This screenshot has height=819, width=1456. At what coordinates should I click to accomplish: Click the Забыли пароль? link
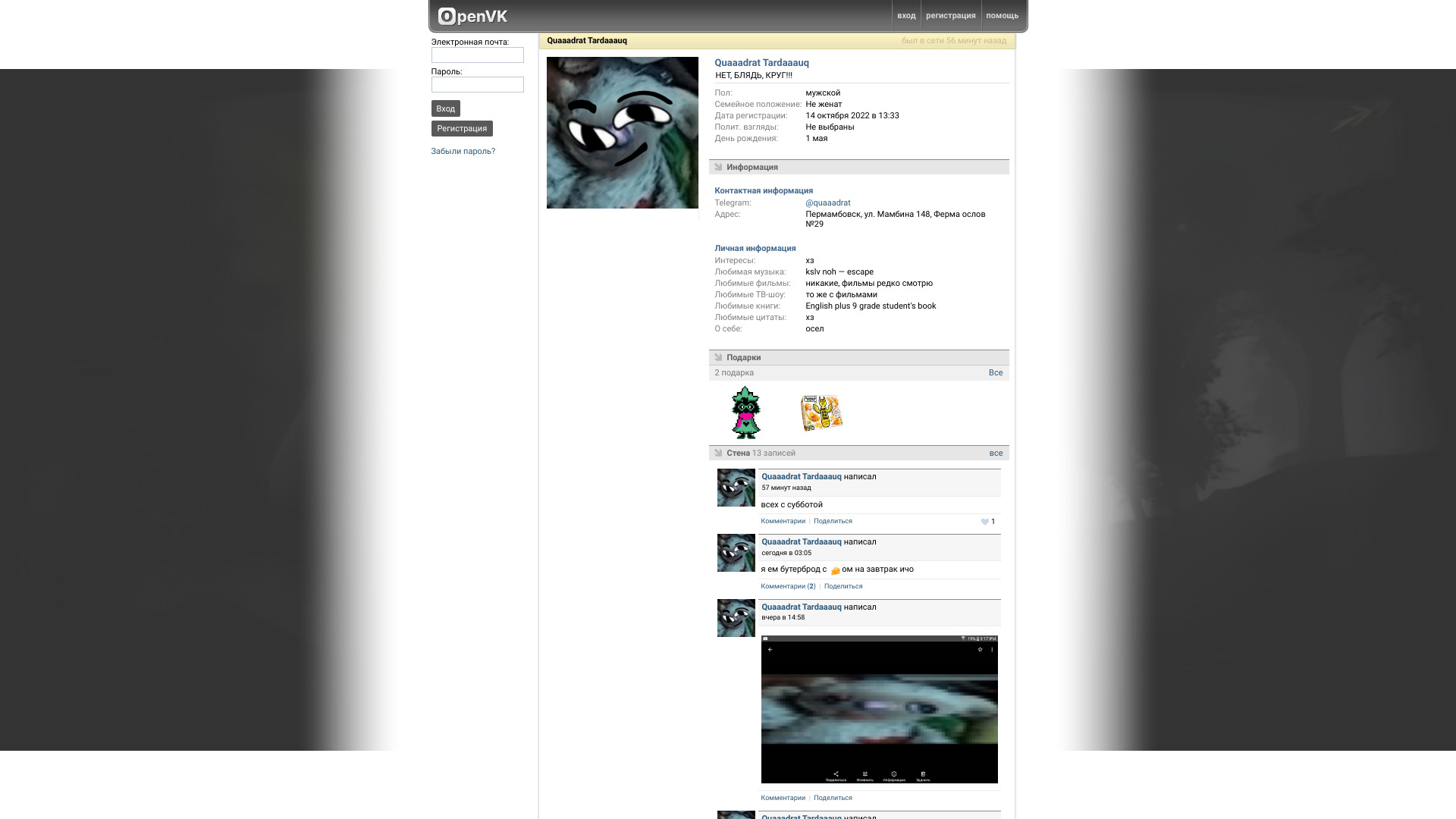click(463, 151)
